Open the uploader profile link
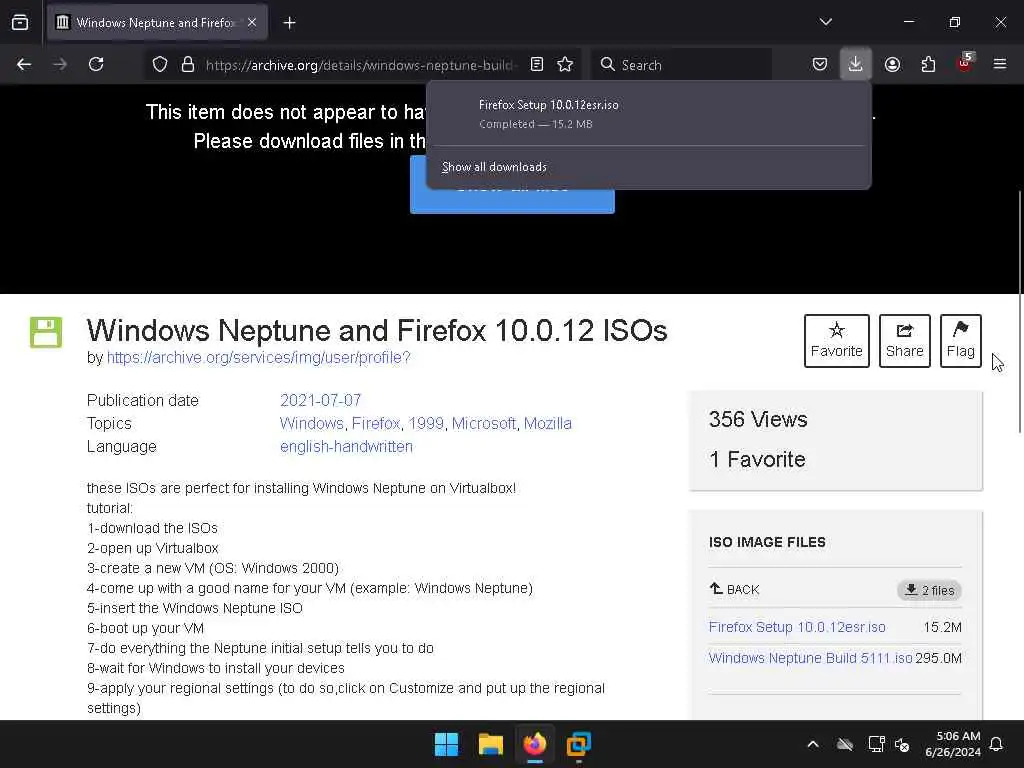 (259, 358)
